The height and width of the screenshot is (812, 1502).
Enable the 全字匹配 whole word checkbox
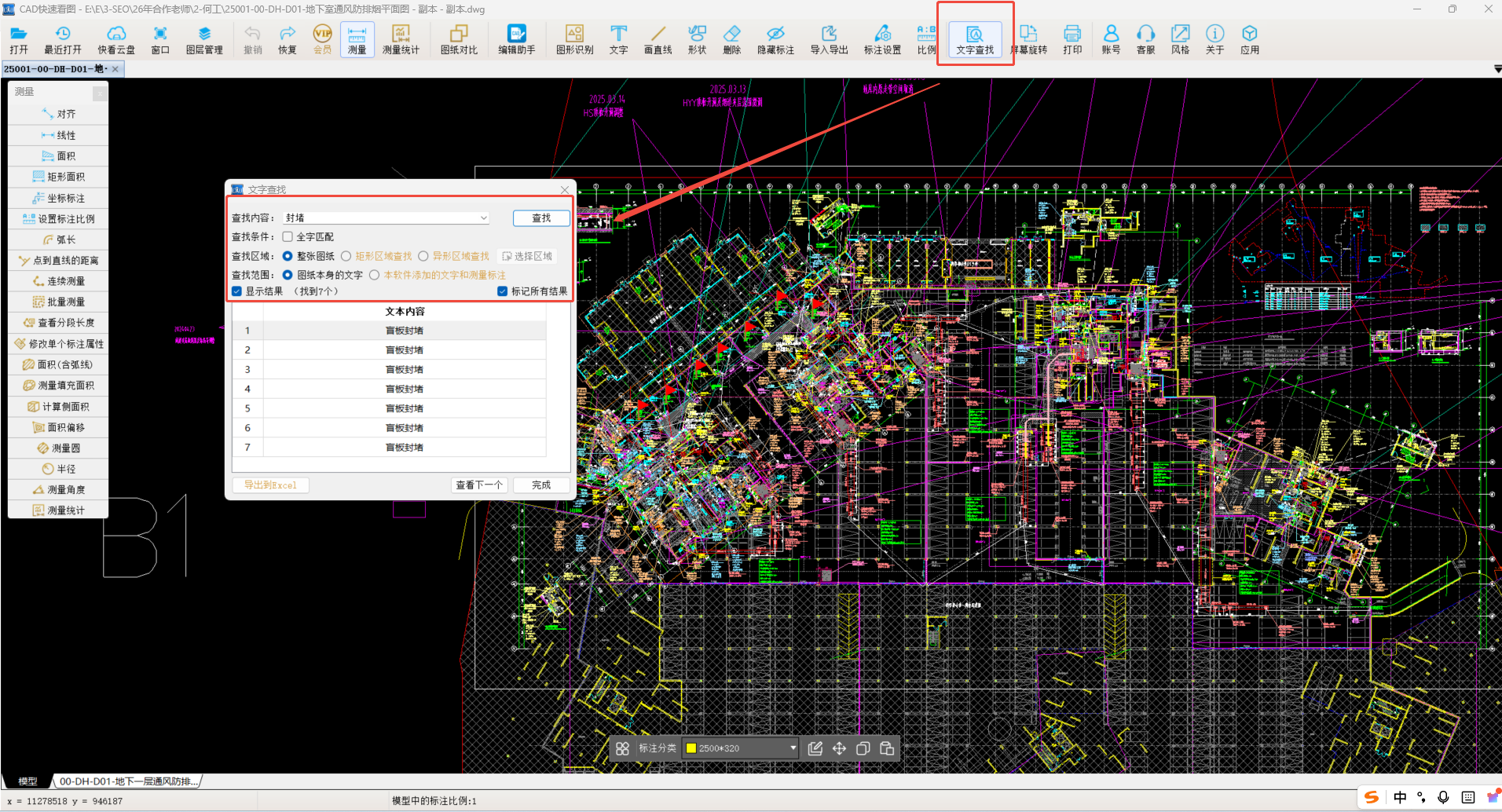pyautogui.click(x=288, y=236)
